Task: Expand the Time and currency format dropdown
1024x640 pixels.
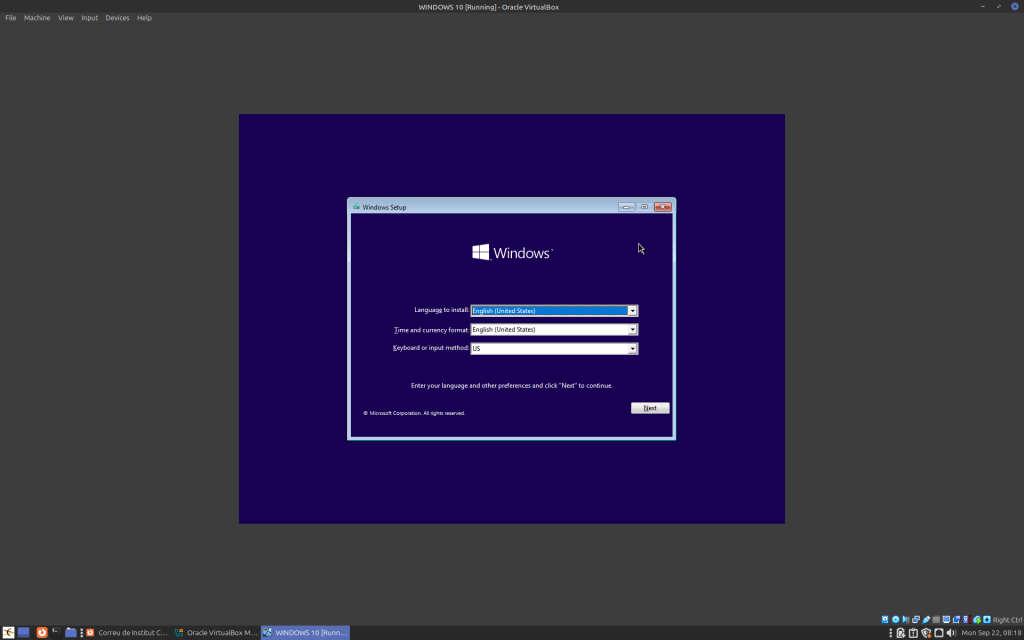Action: click(632, 330)
